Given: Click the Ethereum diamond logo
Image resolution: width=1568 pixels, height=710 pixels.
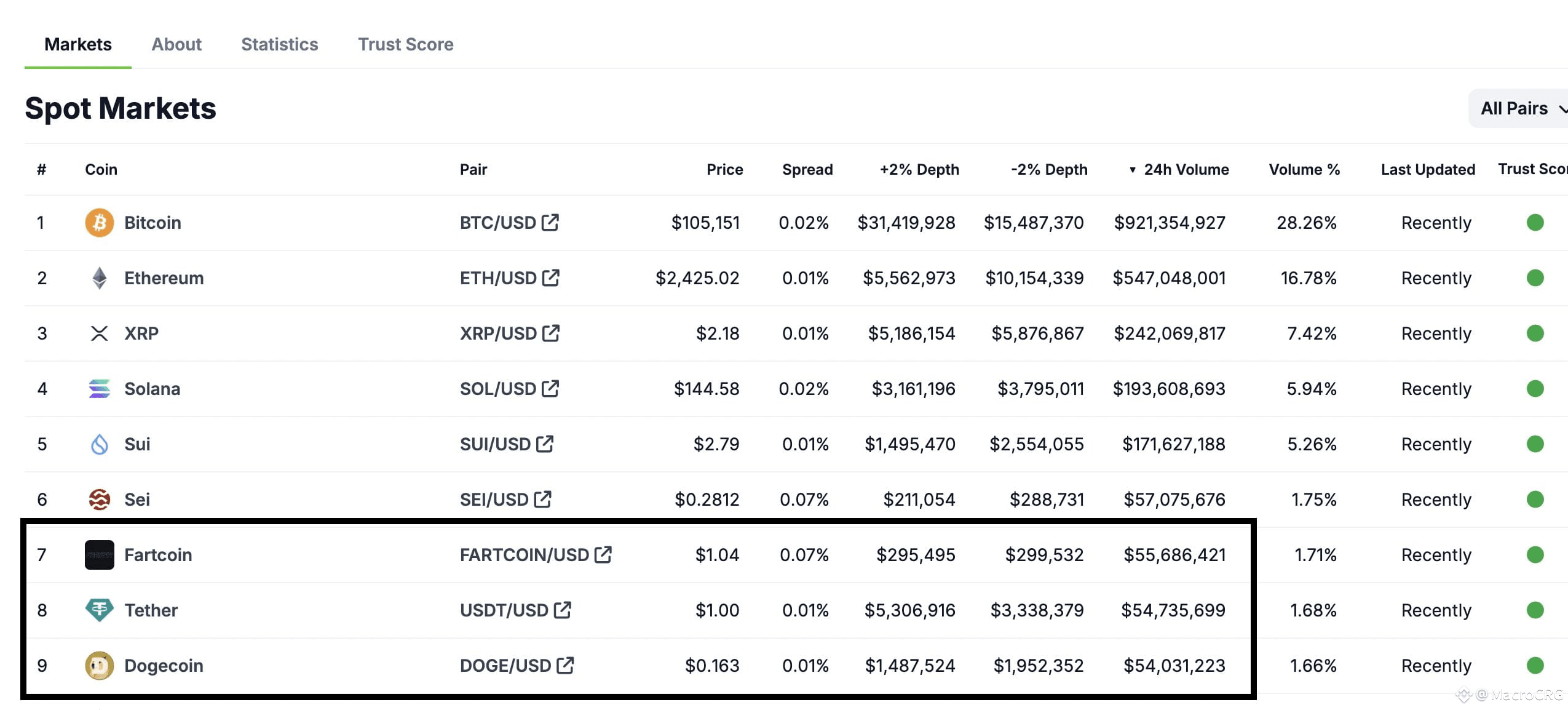Looking at the screenshot, I should tap(99, 278).
